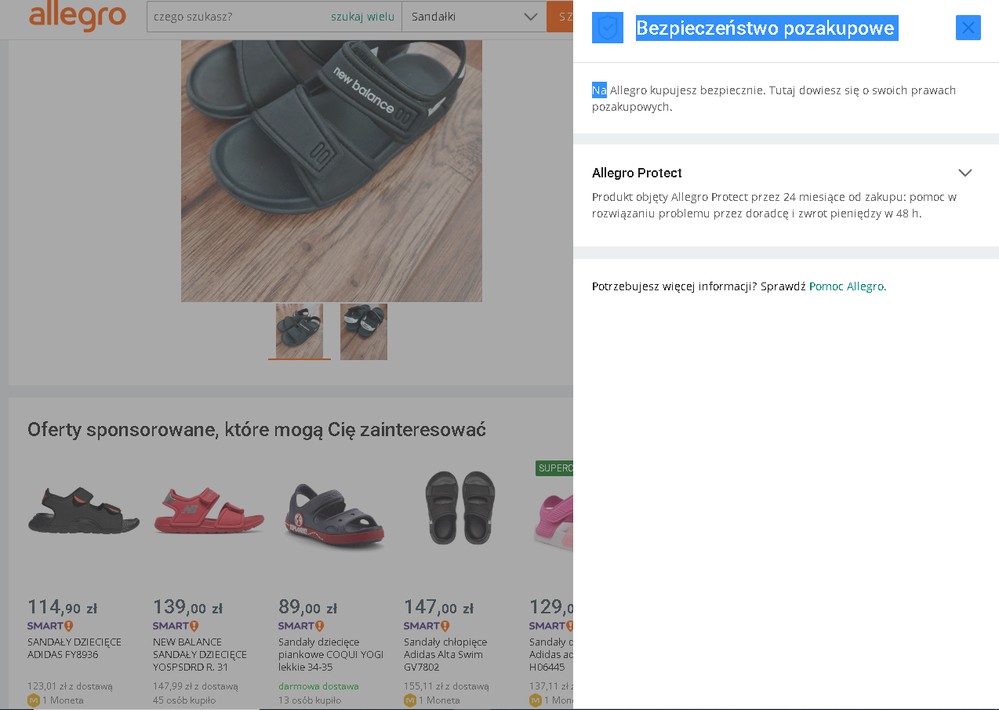
Task: Click the orange search button
Action: click(x=560, y=17)
